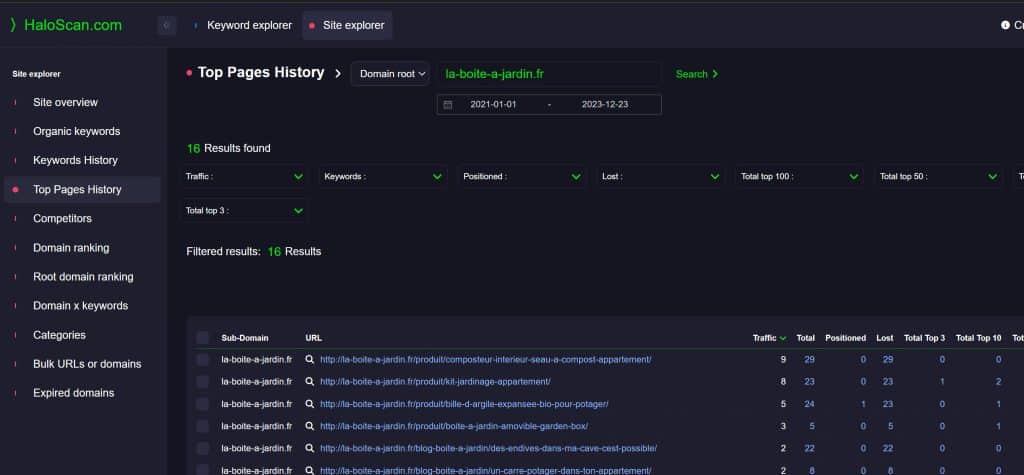The height and width of the screenshot is (475, 1024).
Task: Open the Keyword explorer tab
Action: 249,25
